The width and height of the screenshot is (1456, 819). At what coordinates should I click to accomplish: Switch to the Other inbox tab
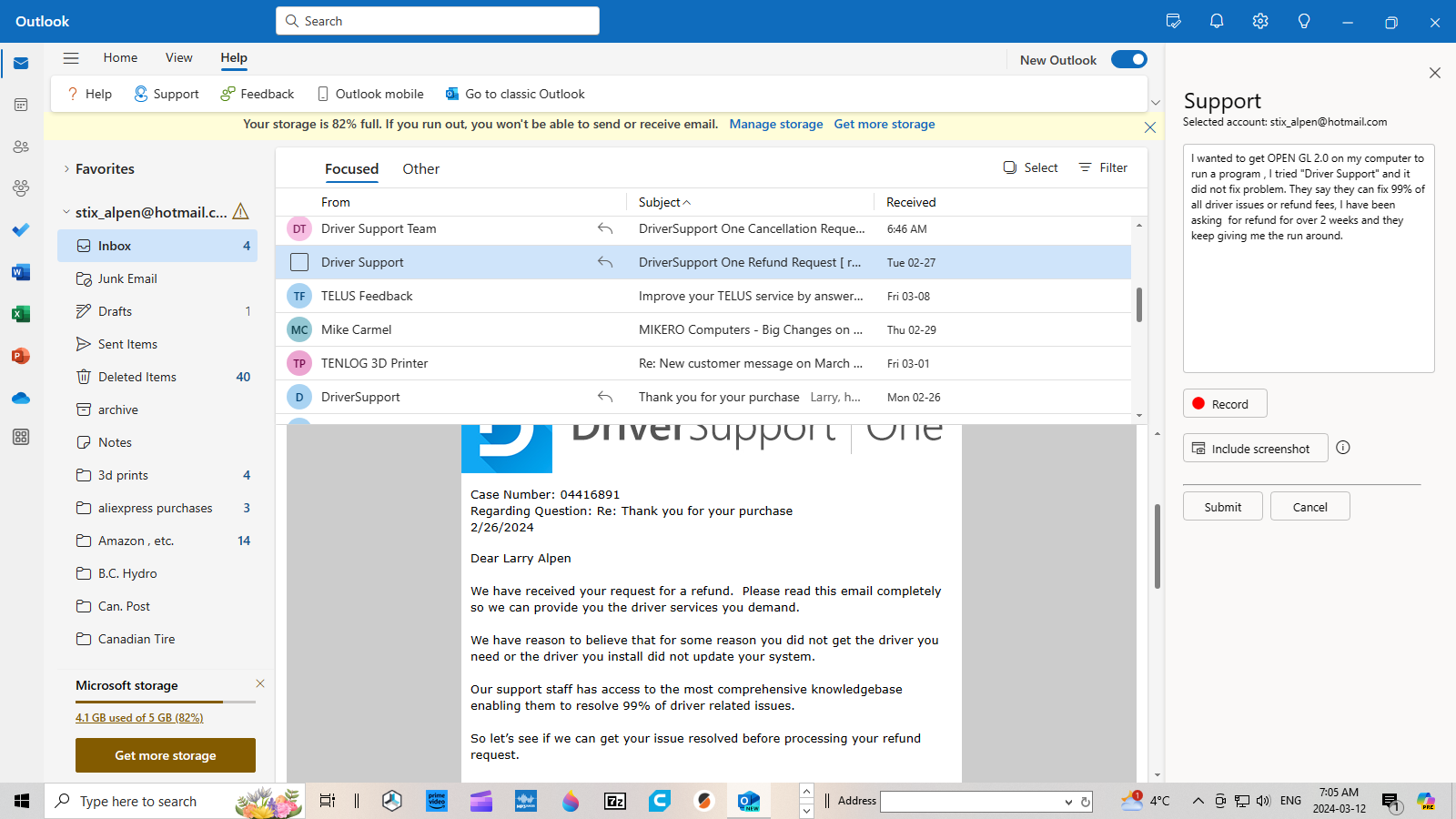[x=420, y=168]
